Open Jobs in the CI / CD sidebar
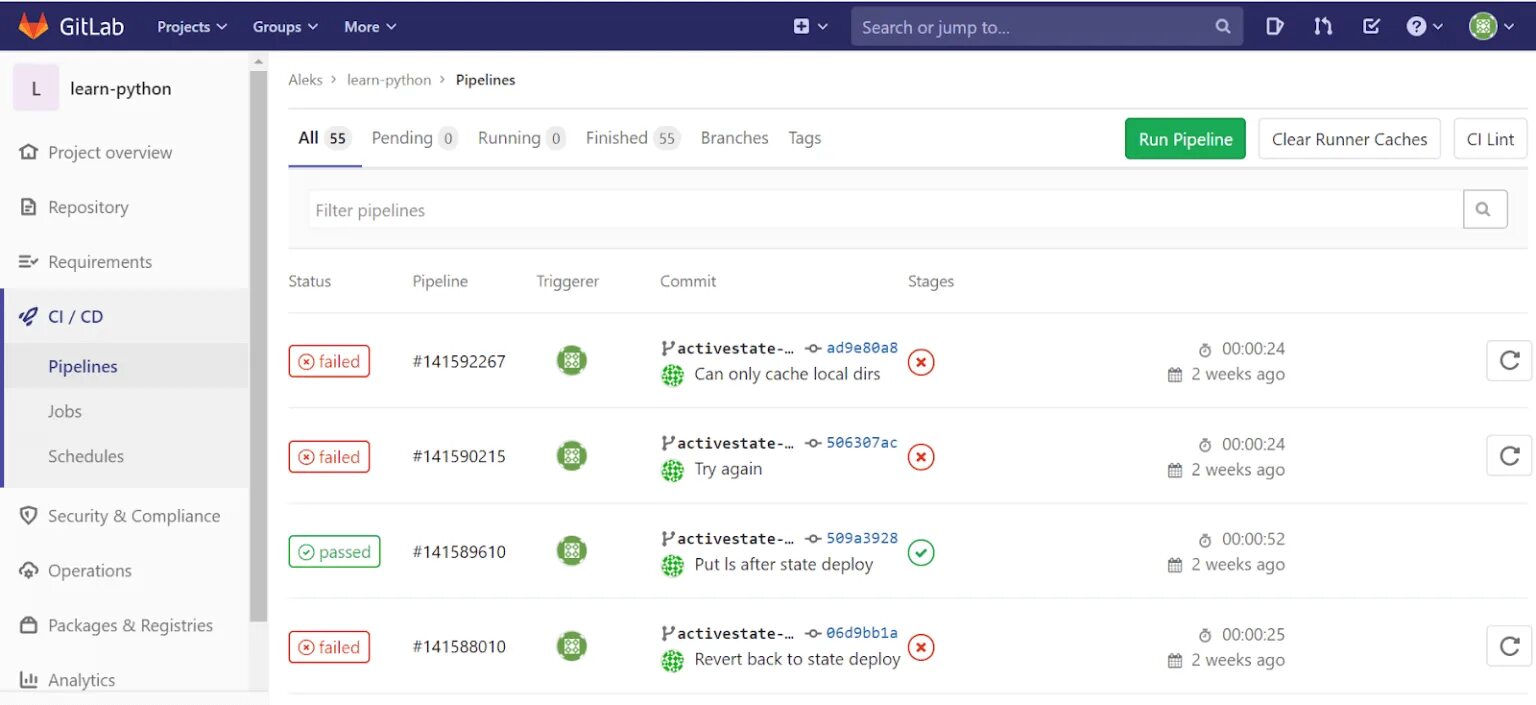This screenshot has height=705, width=1536. click(x=65, y=411)
